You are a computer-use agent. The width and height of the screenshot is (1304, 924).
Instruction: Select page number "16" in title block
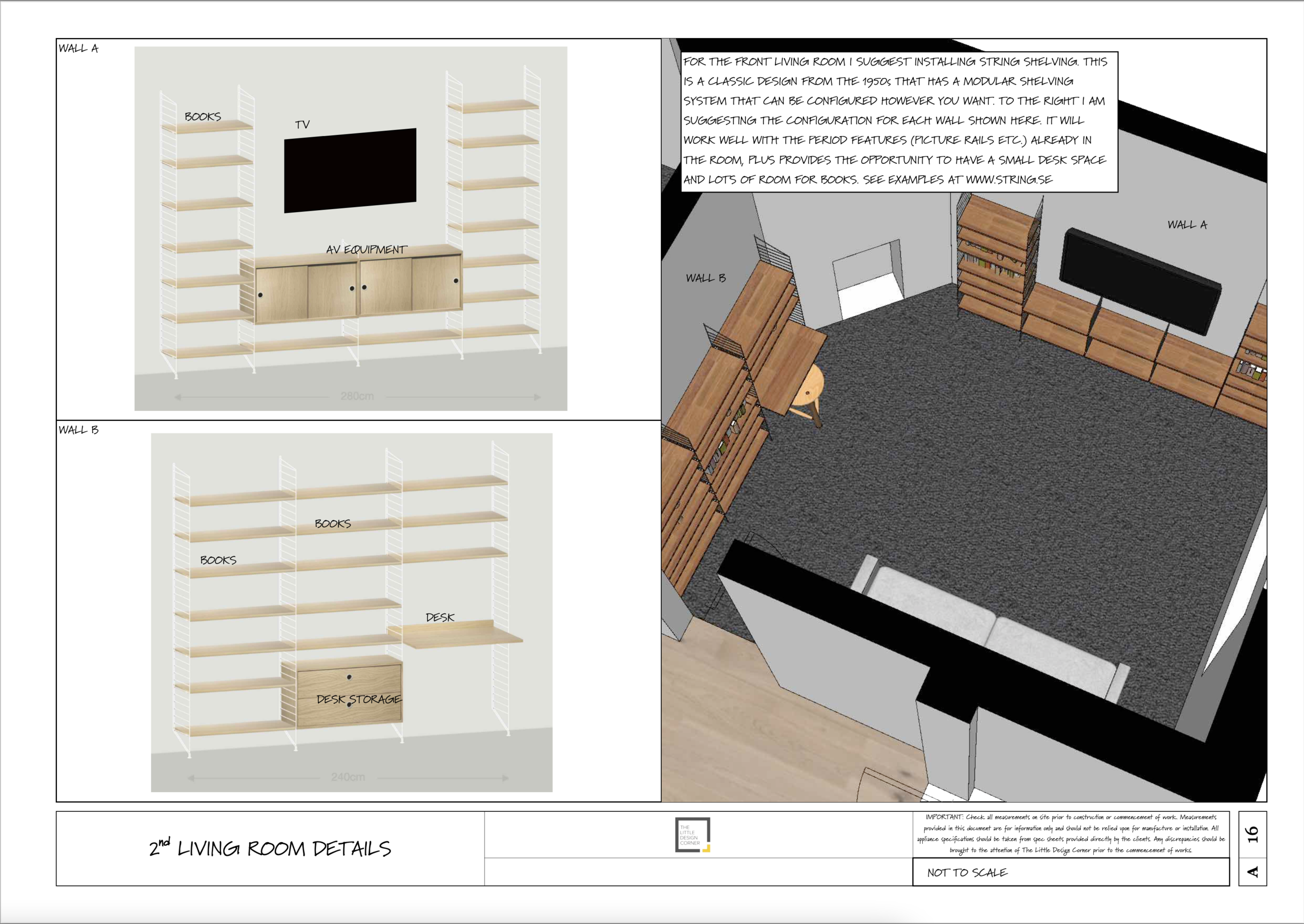[x=1252, y=834]
